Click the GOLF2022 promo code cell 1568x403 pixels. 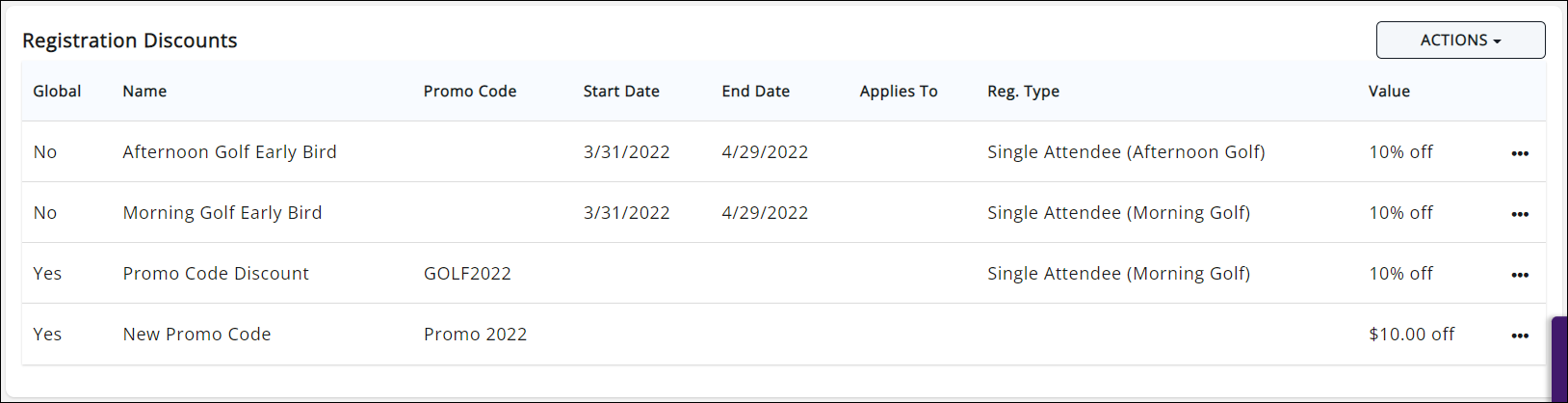pyautogui.click(x=467, y=274)
